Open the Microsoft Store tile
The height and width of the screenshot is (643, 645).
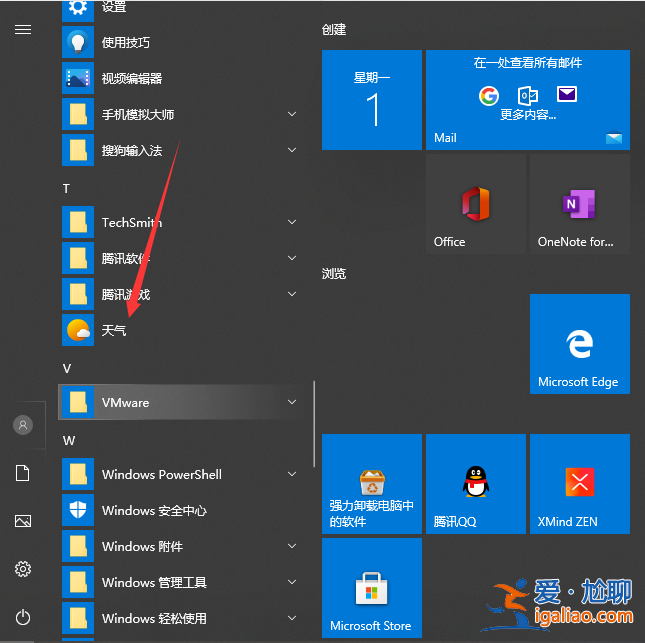coord(372,588)
